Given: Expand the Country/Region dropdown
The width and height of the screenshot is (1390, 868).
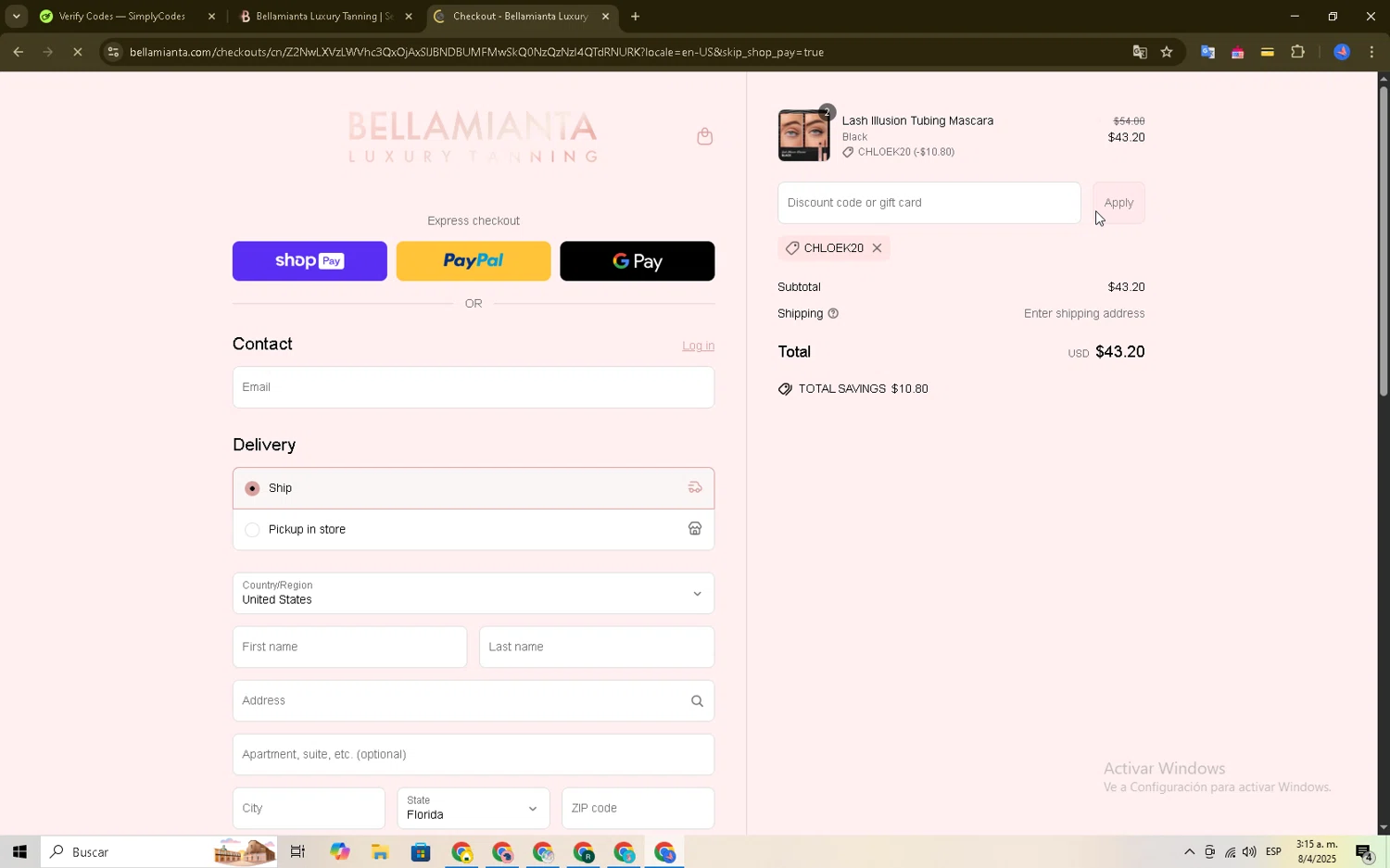Looking at the screenshot, I should pos(474,593).
